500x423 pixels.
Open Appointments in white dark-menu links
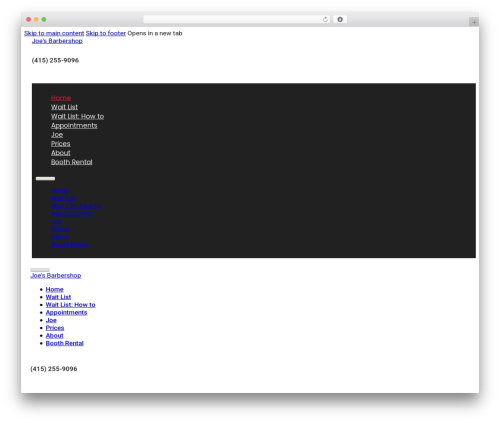[x=74, y=126]
